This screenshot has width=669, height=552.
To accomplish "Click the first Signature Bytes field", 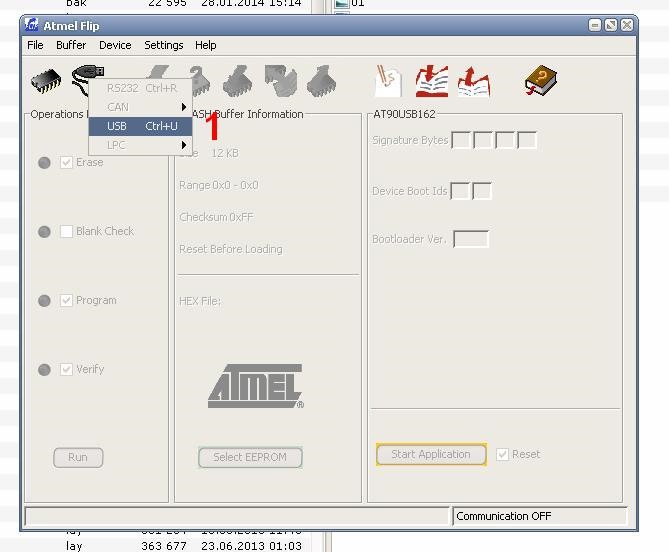I will pos(461,140).
